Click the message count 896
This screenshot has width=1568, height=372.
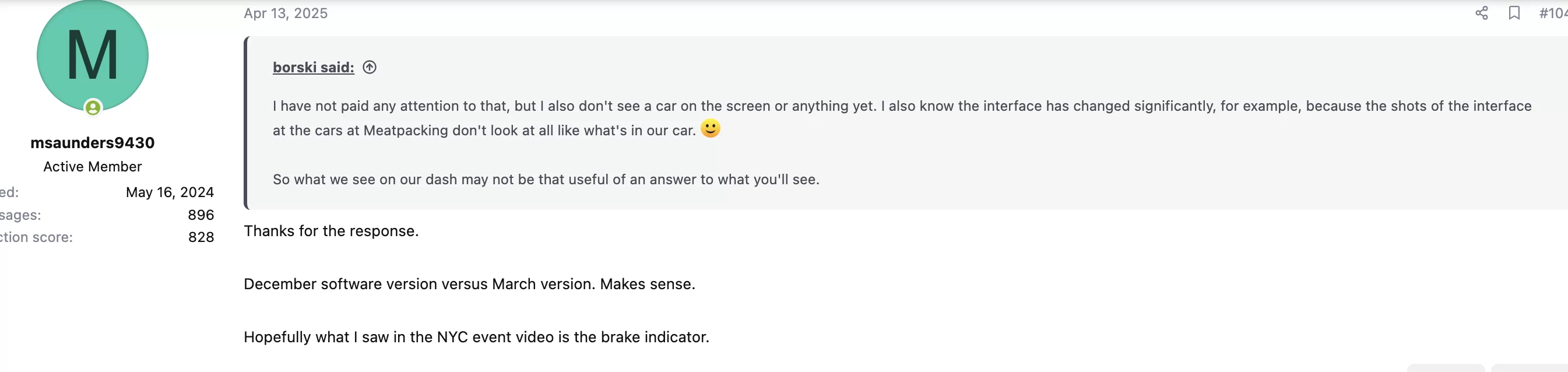(201, 215)
